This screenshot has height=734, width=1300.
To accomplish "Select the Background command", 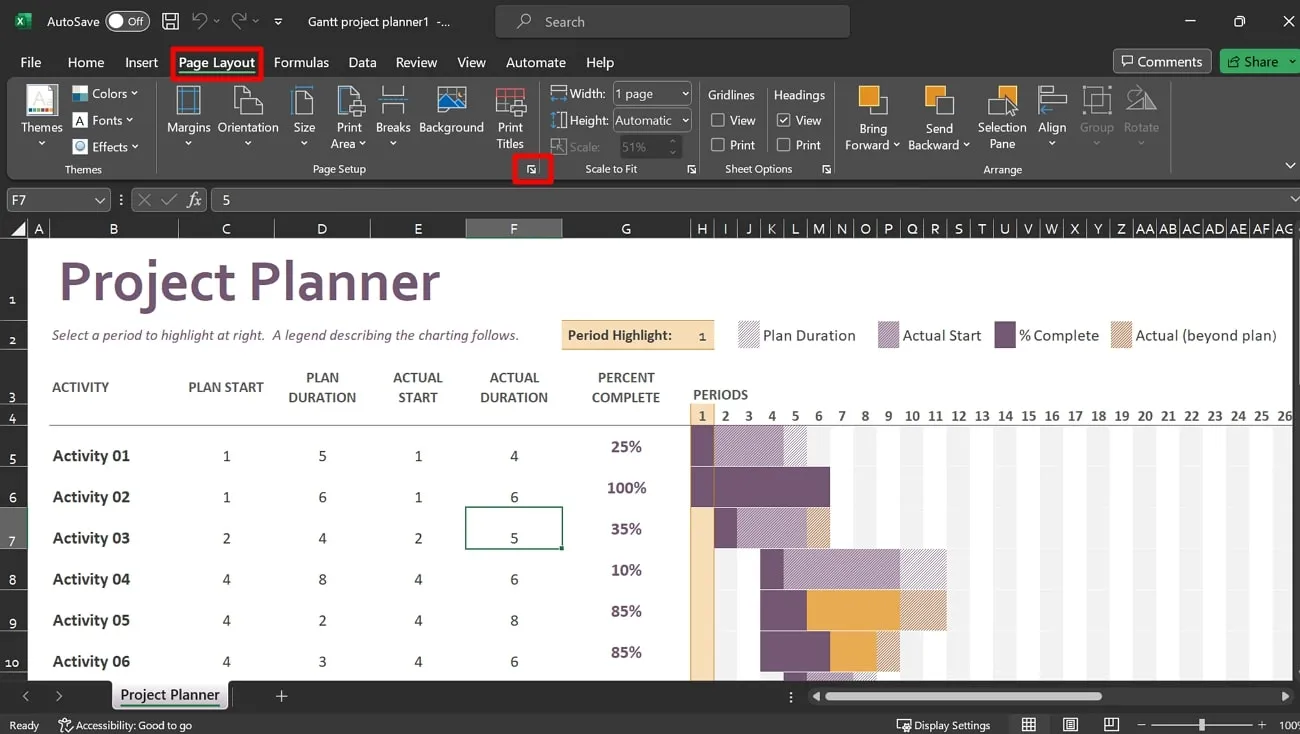I will 451,115.
